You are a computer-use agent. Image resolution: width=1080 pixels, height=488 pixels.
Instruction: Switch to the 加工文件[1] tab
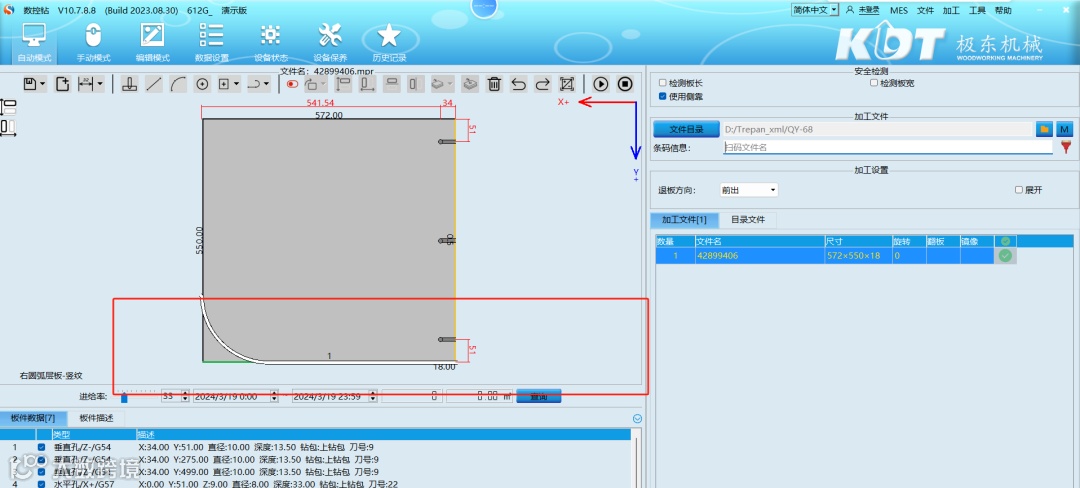[685, 220]
